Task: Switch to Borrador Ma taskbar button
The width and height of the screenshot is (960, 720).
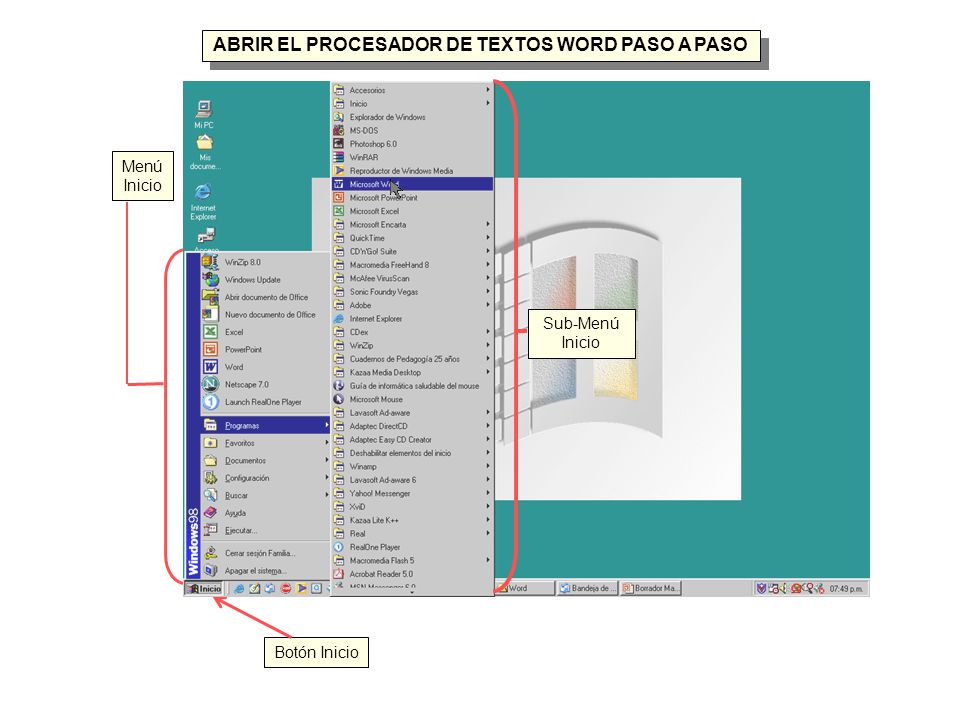Action: [651, 588]
